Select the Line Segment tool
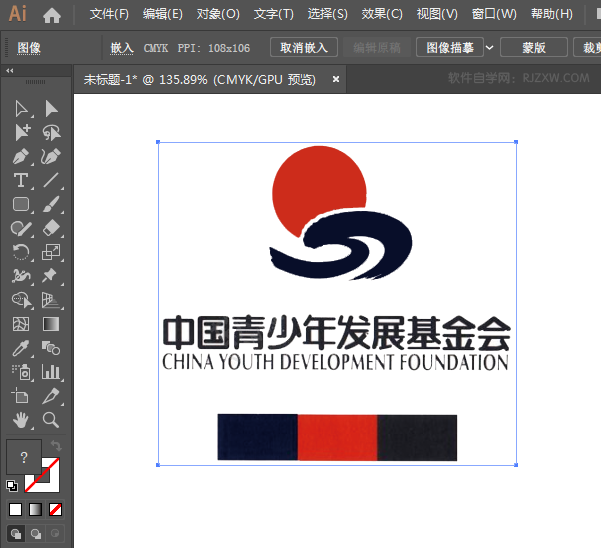Screen dimensions: 601x548 (51, 180)
